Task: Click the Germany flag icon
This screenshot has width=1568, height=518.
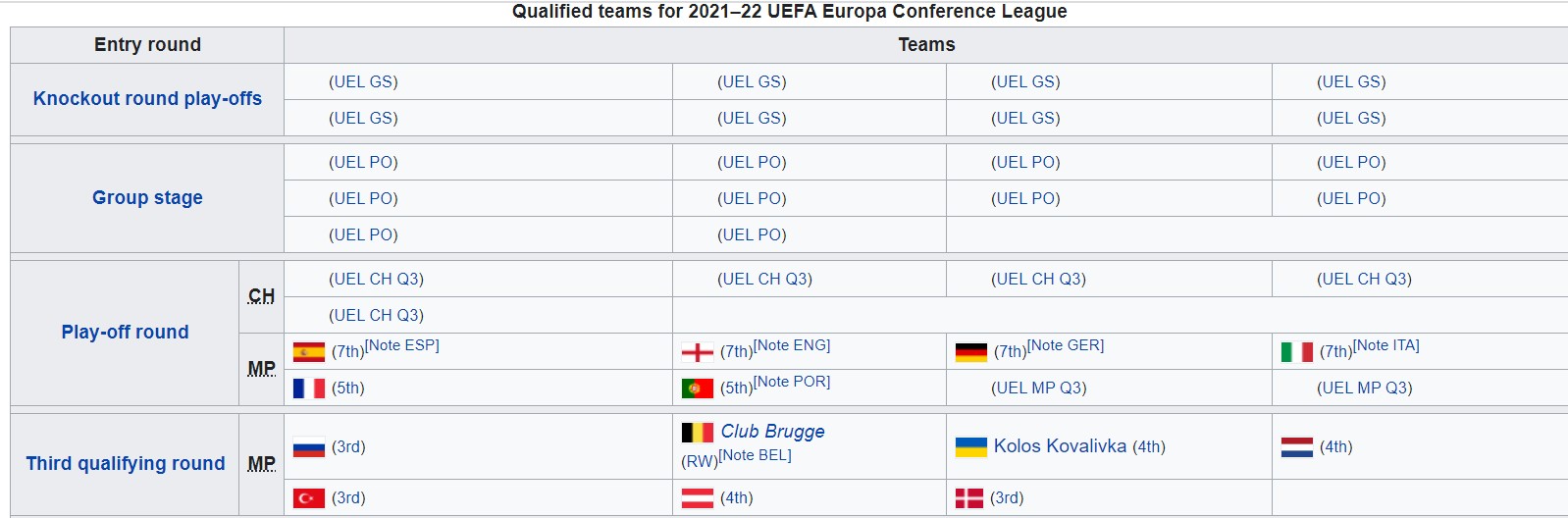Action: tap(971, 352)
